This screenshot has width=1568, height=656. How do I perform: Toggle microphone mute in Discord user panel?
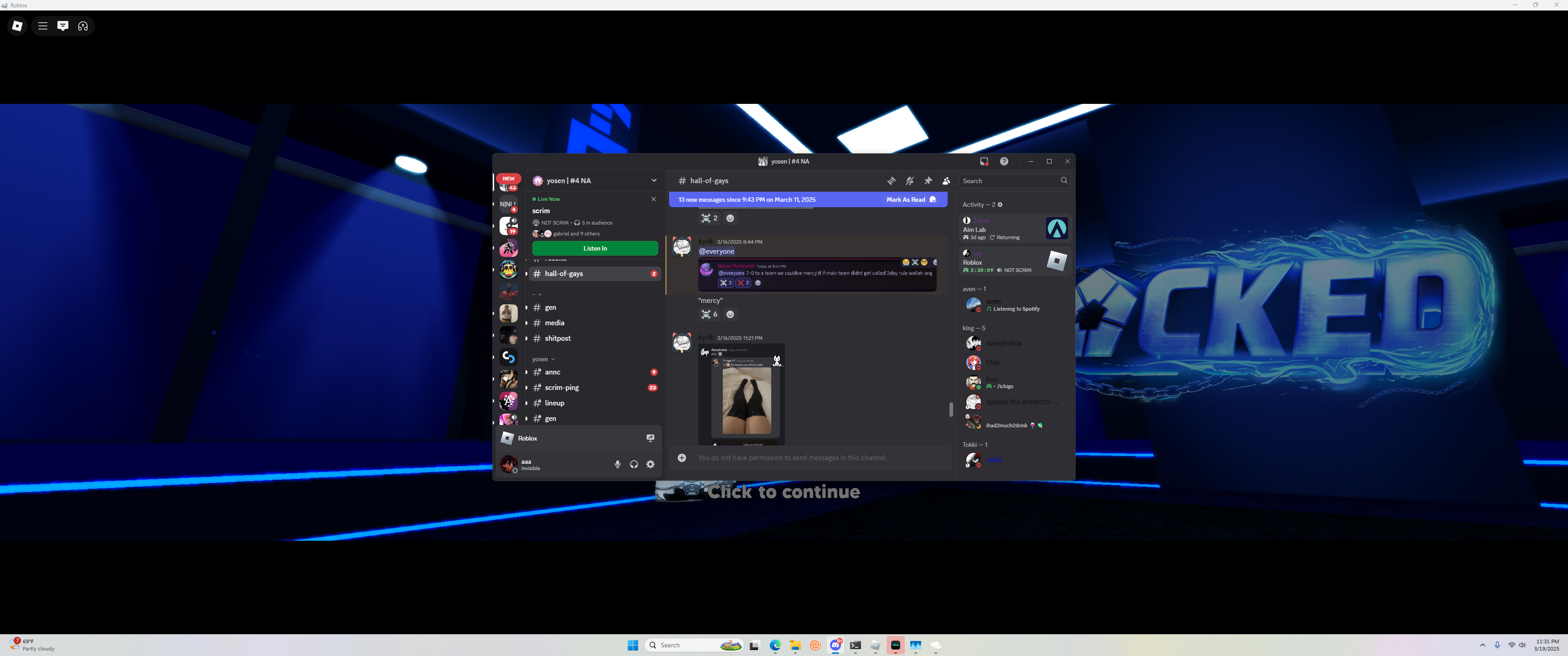click(x=617, y=464)
